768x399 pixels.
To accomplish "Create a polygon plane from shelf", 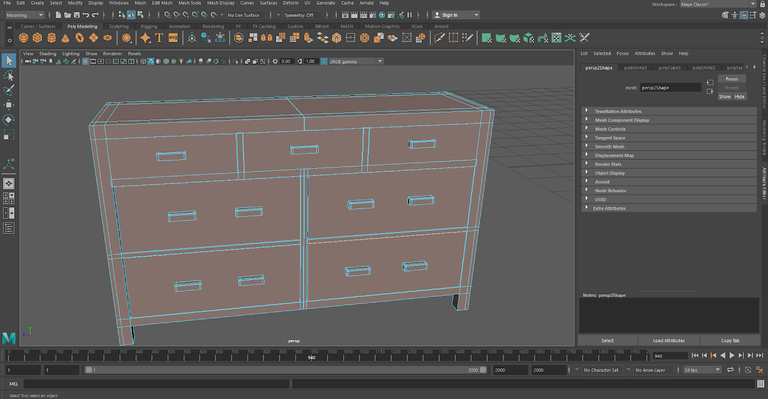I will point(93,38).
